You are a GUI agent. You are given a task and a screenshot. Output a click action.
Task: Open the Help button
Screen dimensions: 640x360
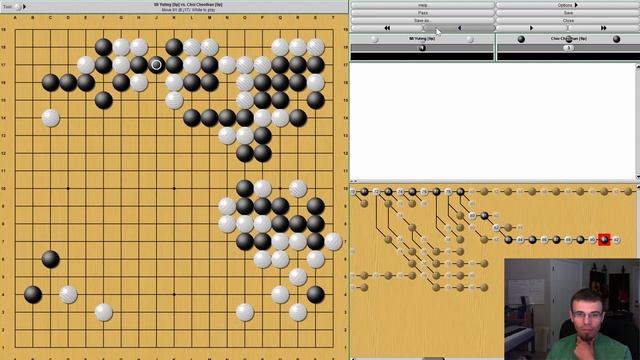(423, 5)
